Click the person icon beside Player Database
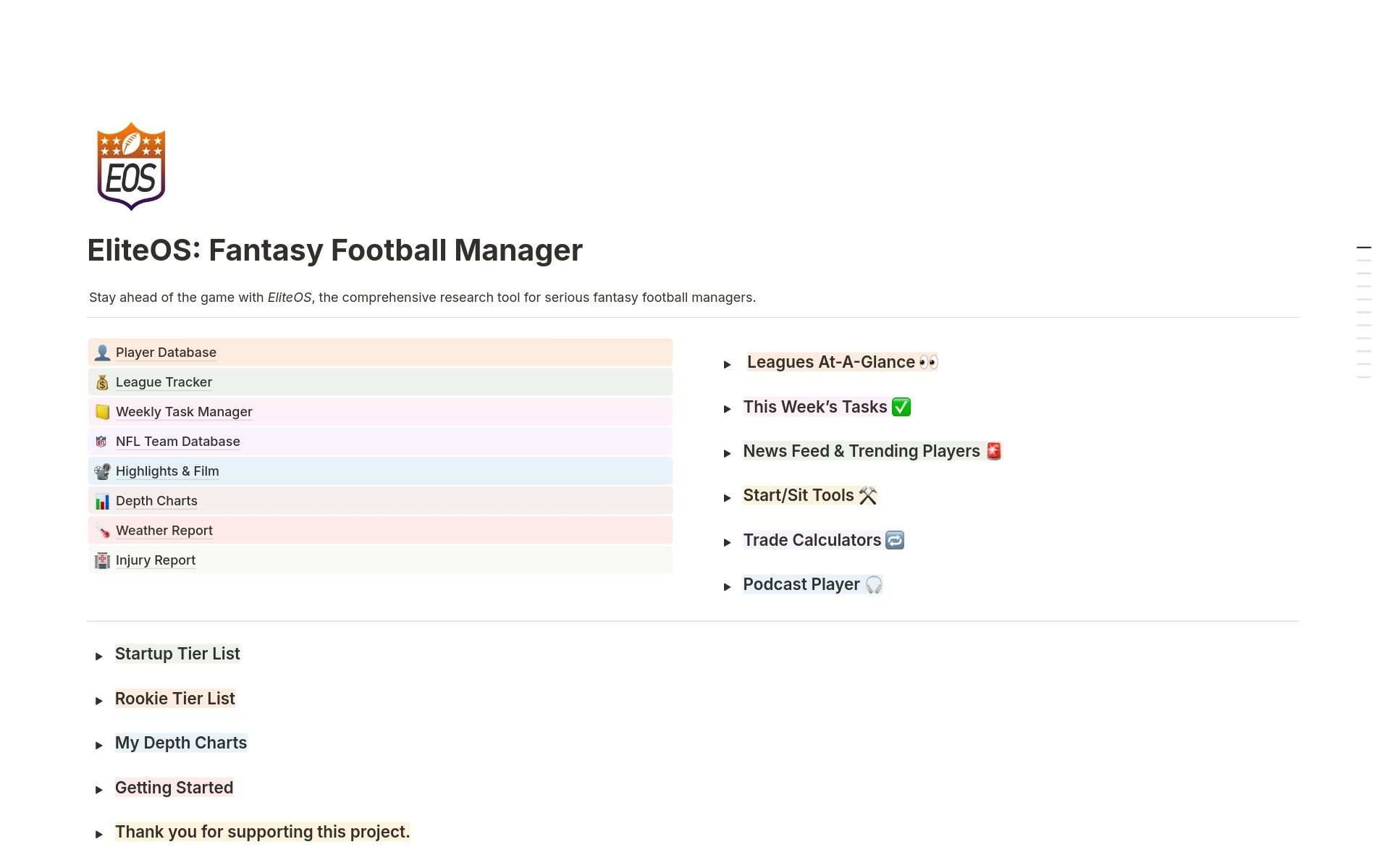The height and width of the screenshot is (868, 1390). pos(102,353)
